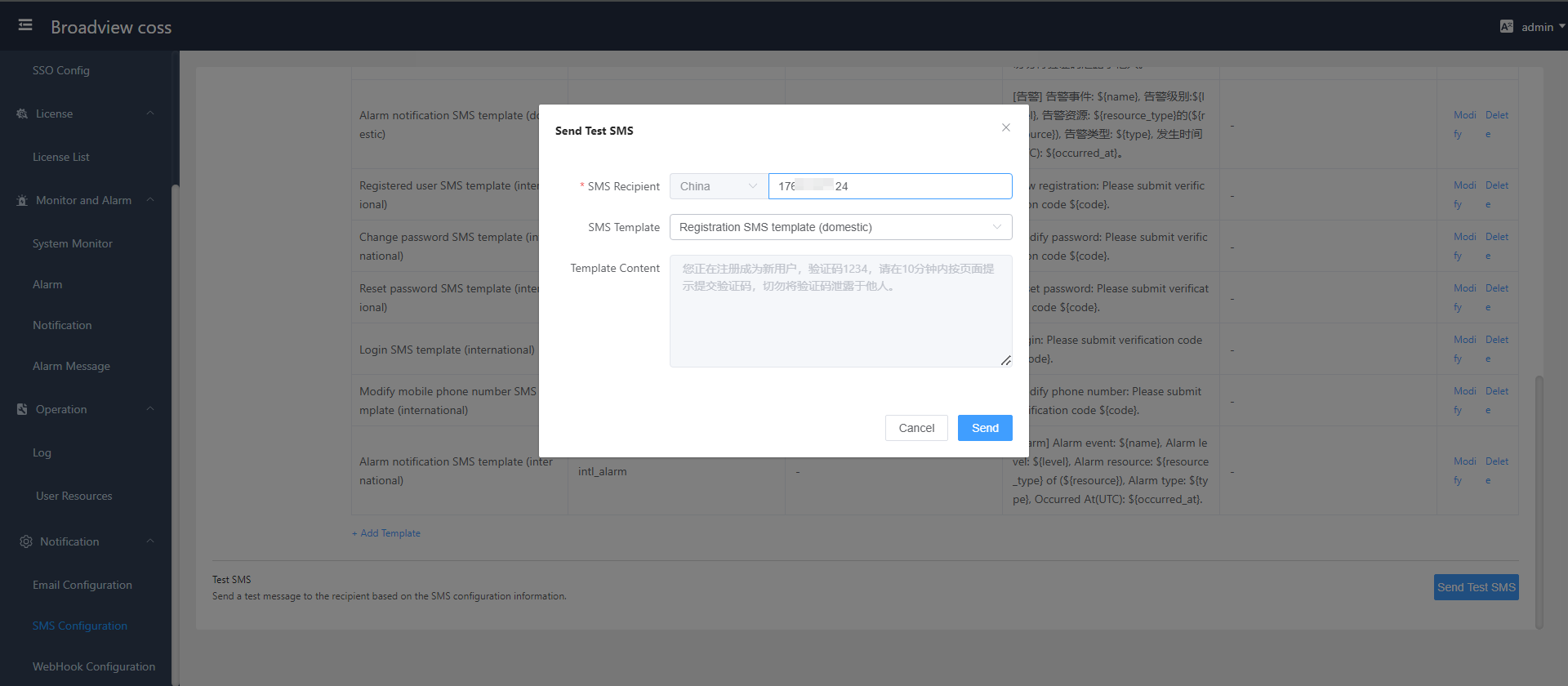The image size is (1568, 686).
Task: Collapse the bottom Notification section chevron
Action: click(150, 541)
